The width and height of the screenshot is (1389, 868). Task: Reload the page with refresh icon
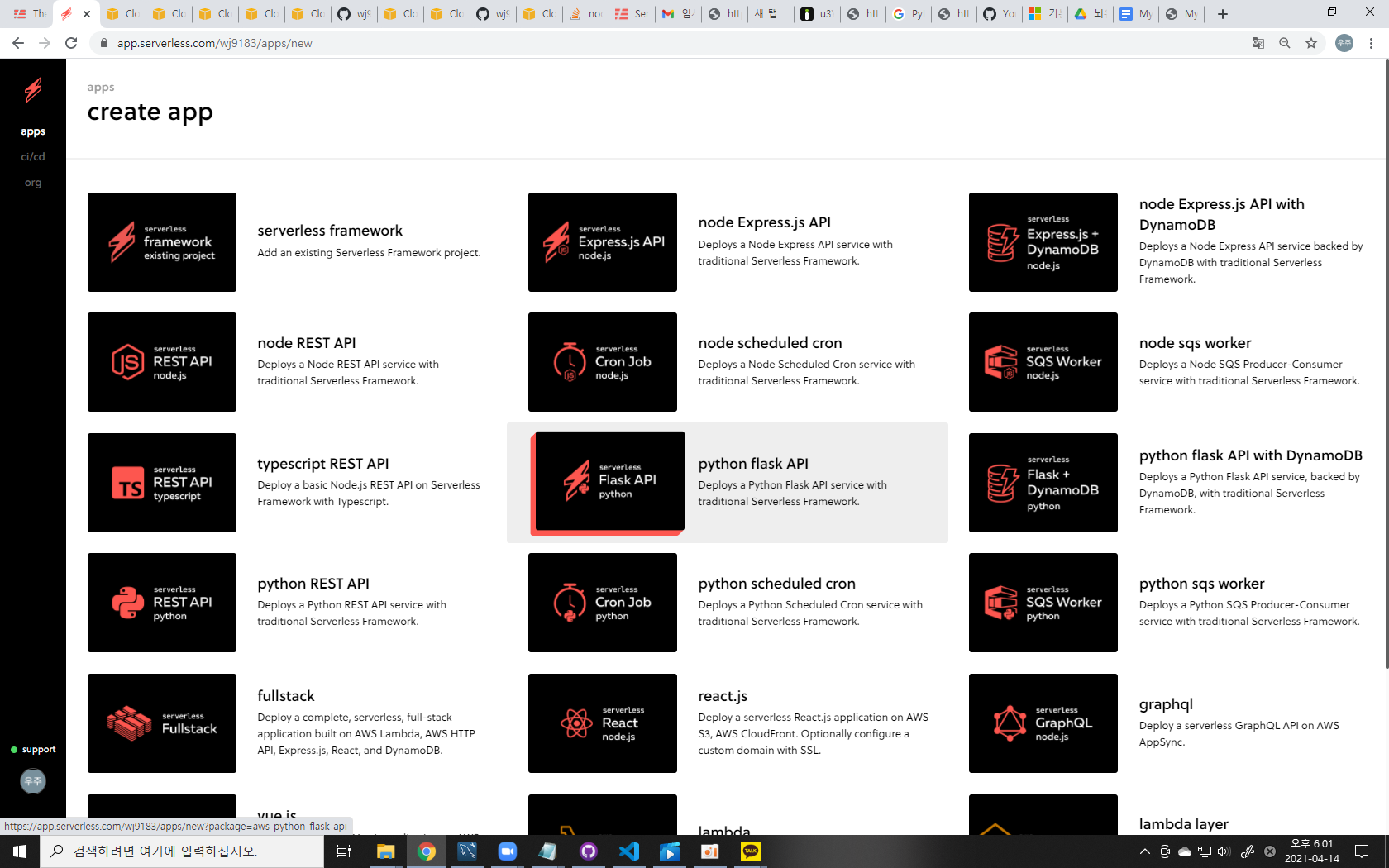(71, 43)
